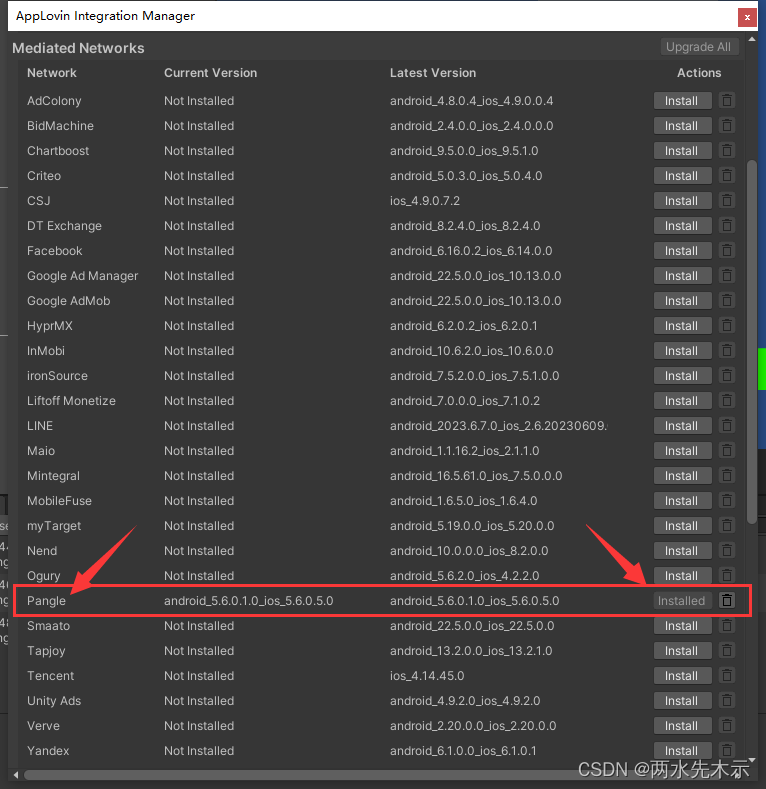Click Not Installed status for Verve
The image size is (766, 789).
point(199,726)
